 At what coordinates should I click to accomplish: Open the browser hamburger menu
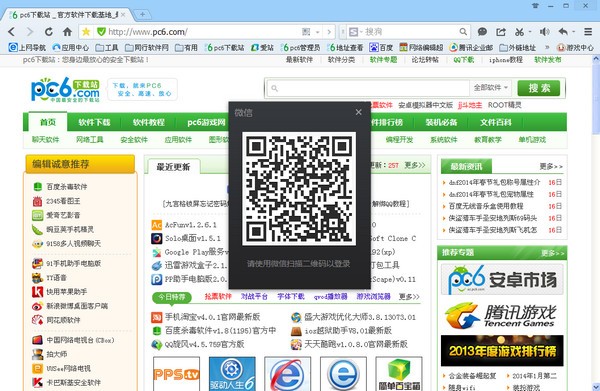coord(588,32)
